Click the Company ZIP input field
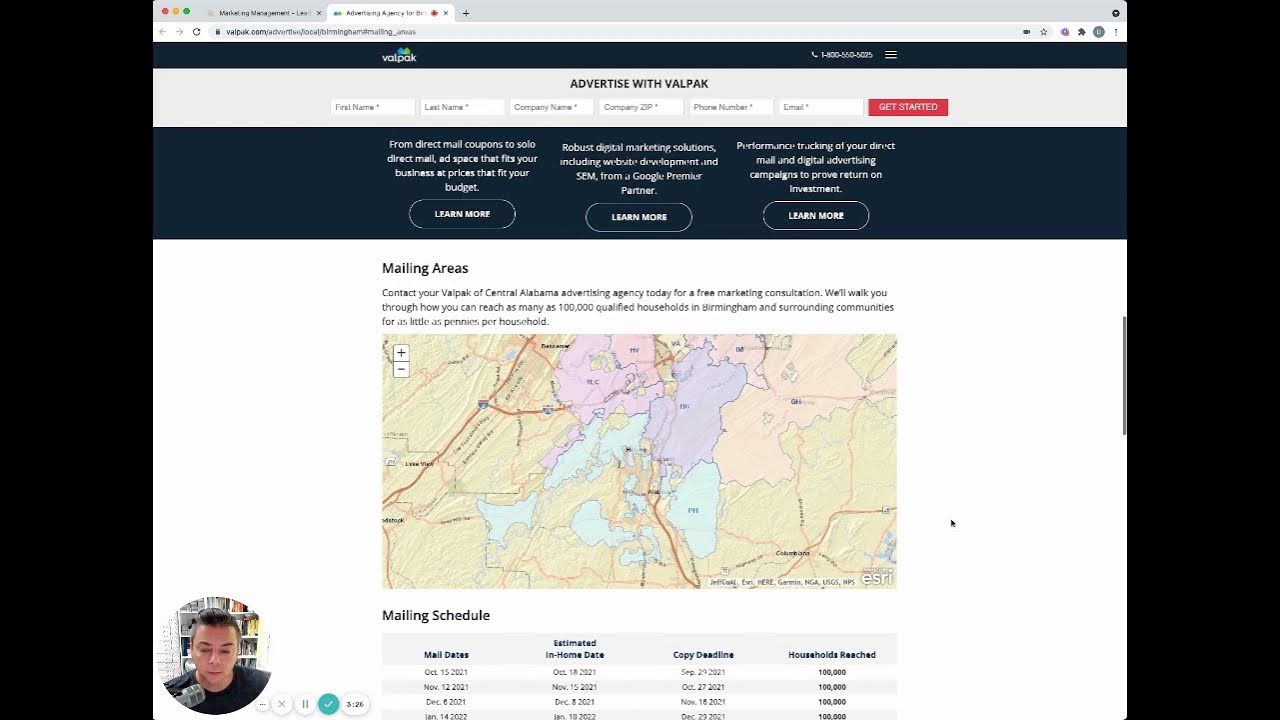1280x720 pixels. (641, 107)
